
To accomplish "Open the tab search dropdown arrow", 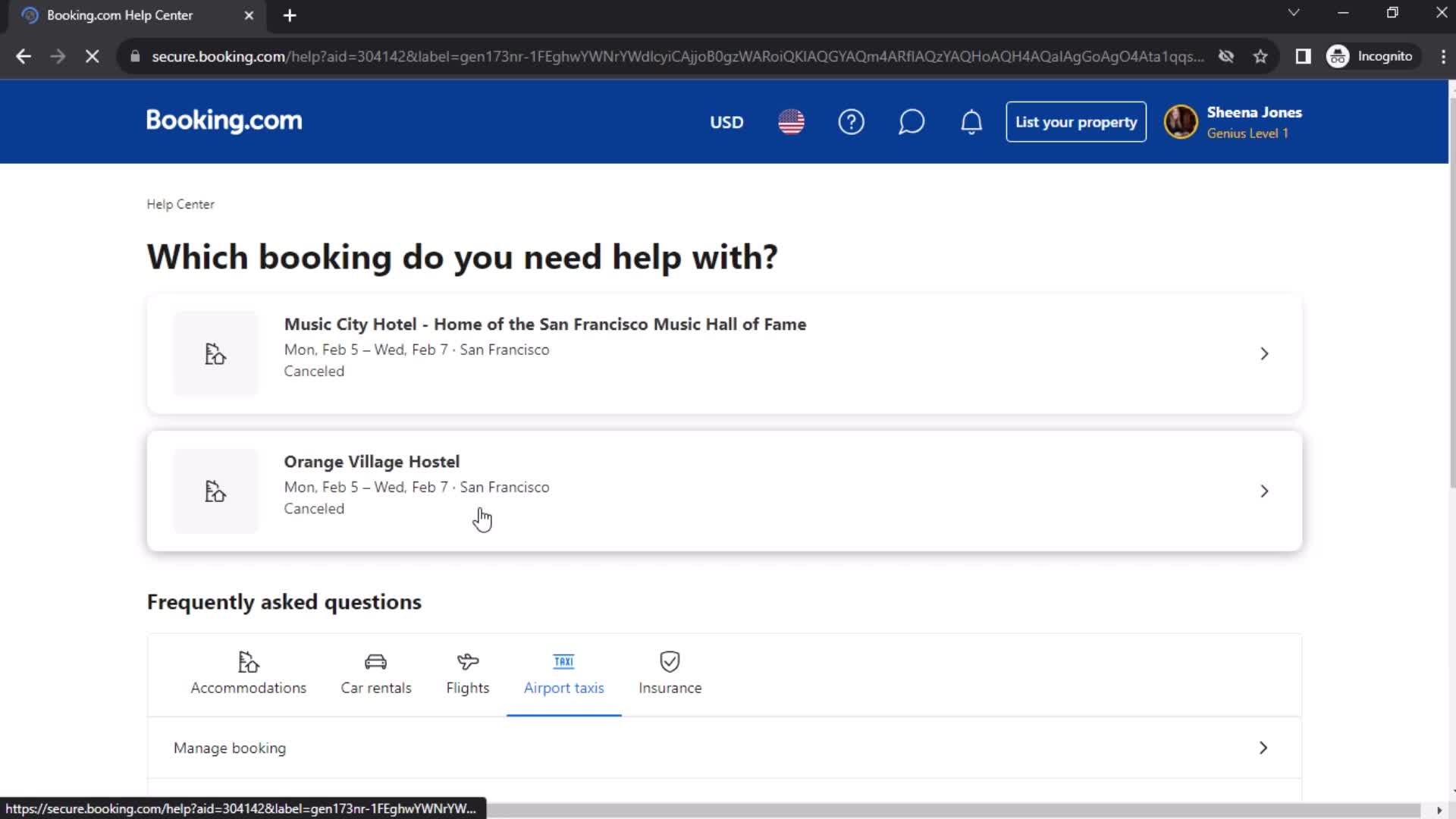I will pos(1294,13).
